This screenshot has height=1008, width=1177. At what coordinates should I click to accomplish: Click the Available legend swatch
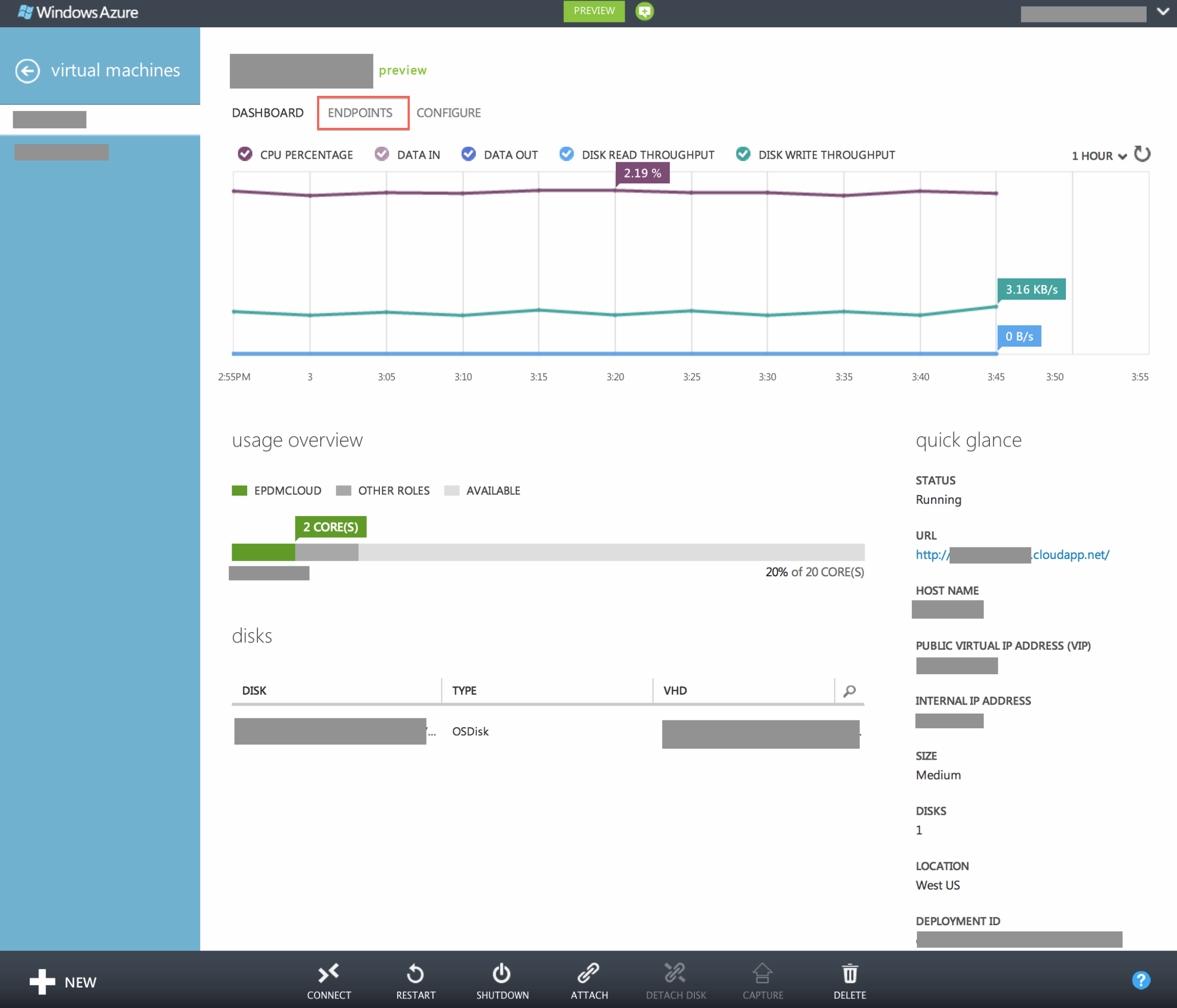pyautogui.click(x=452, y=491)
